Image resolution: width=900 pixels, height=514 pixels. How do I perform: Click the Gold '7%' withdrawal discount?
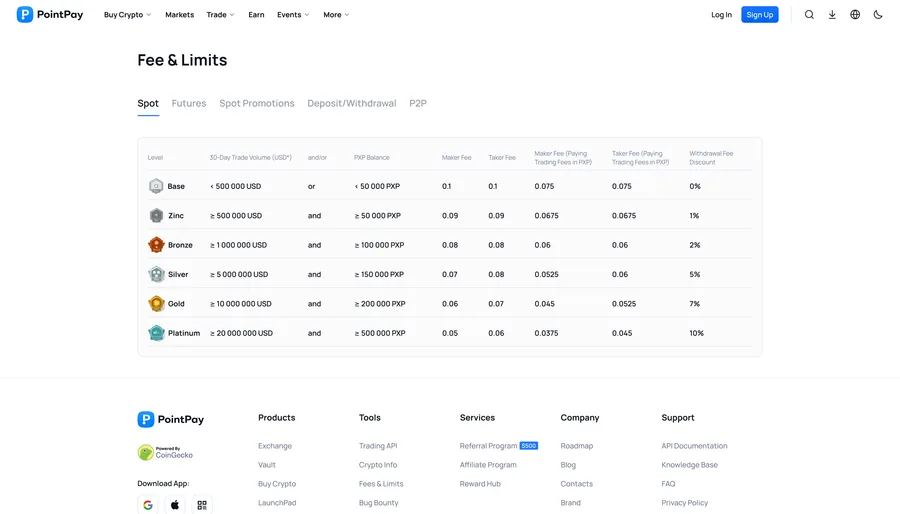pos(695,303)
